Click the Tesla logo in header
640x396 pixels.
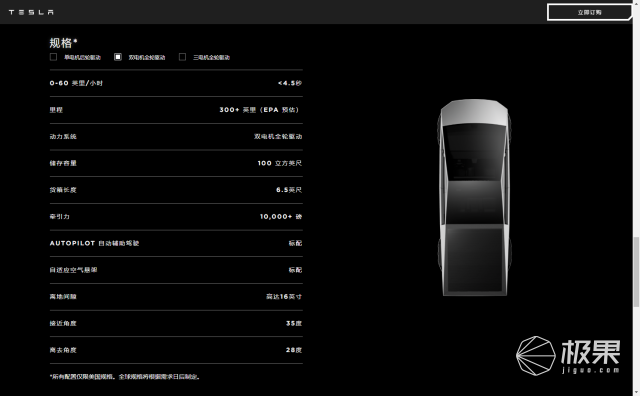(x=31, y=12)
